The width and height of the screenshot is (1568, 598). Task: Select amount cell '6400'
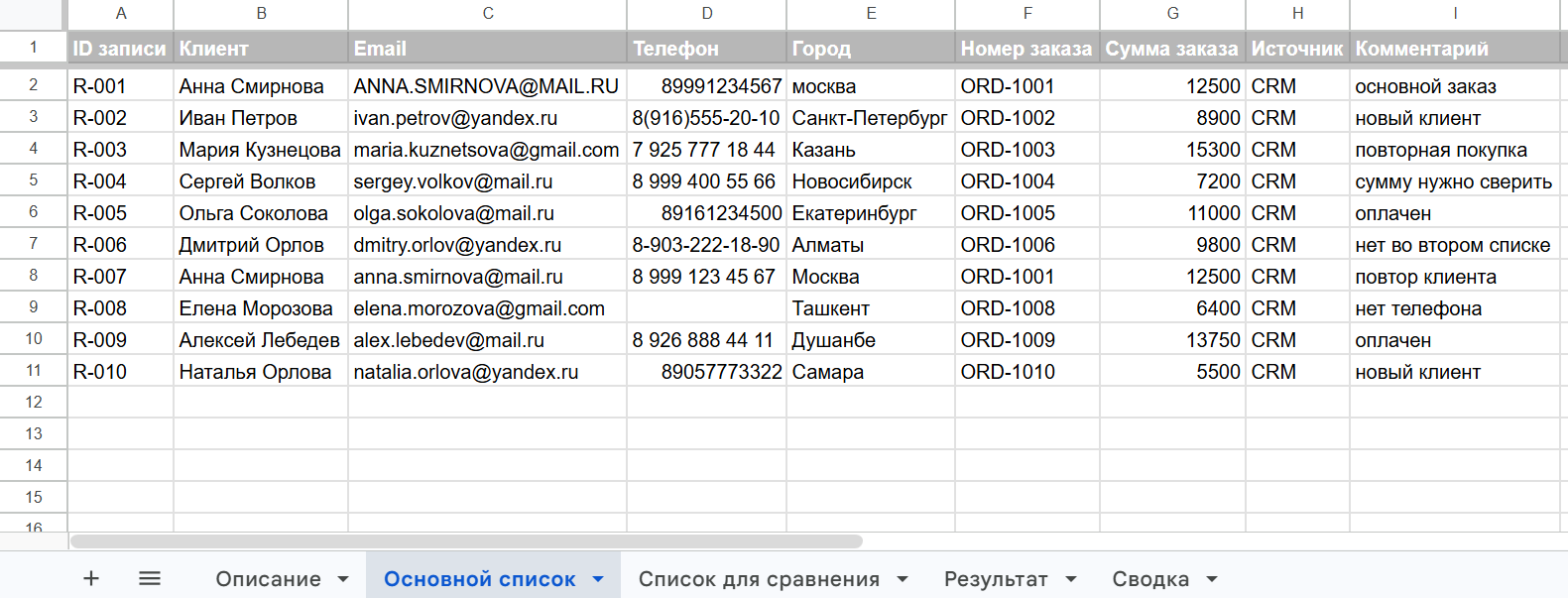tap(1173, 308)
